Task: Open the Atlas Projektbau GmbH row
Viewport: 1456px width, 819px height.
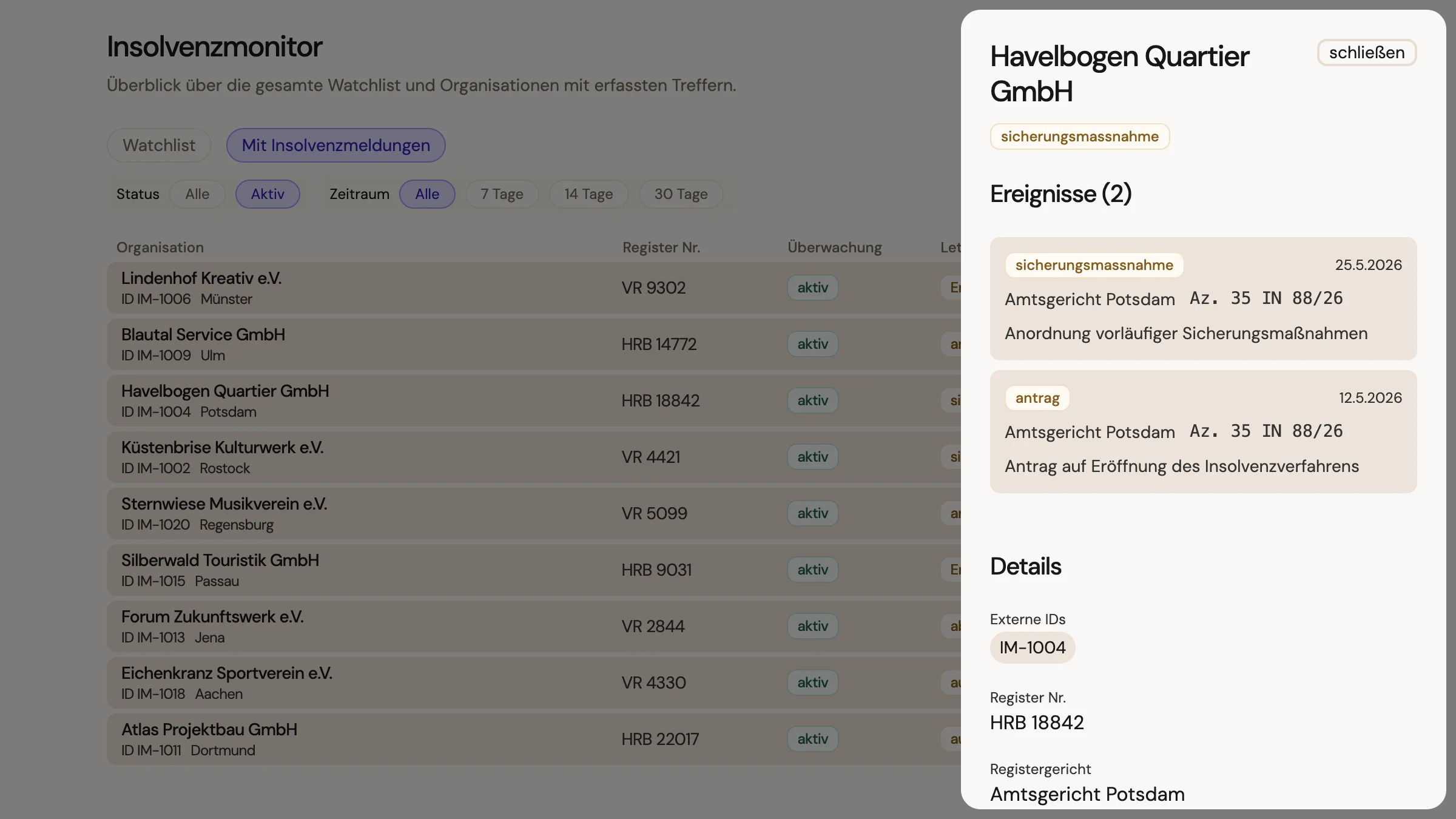Action: (x=534, y=739)
